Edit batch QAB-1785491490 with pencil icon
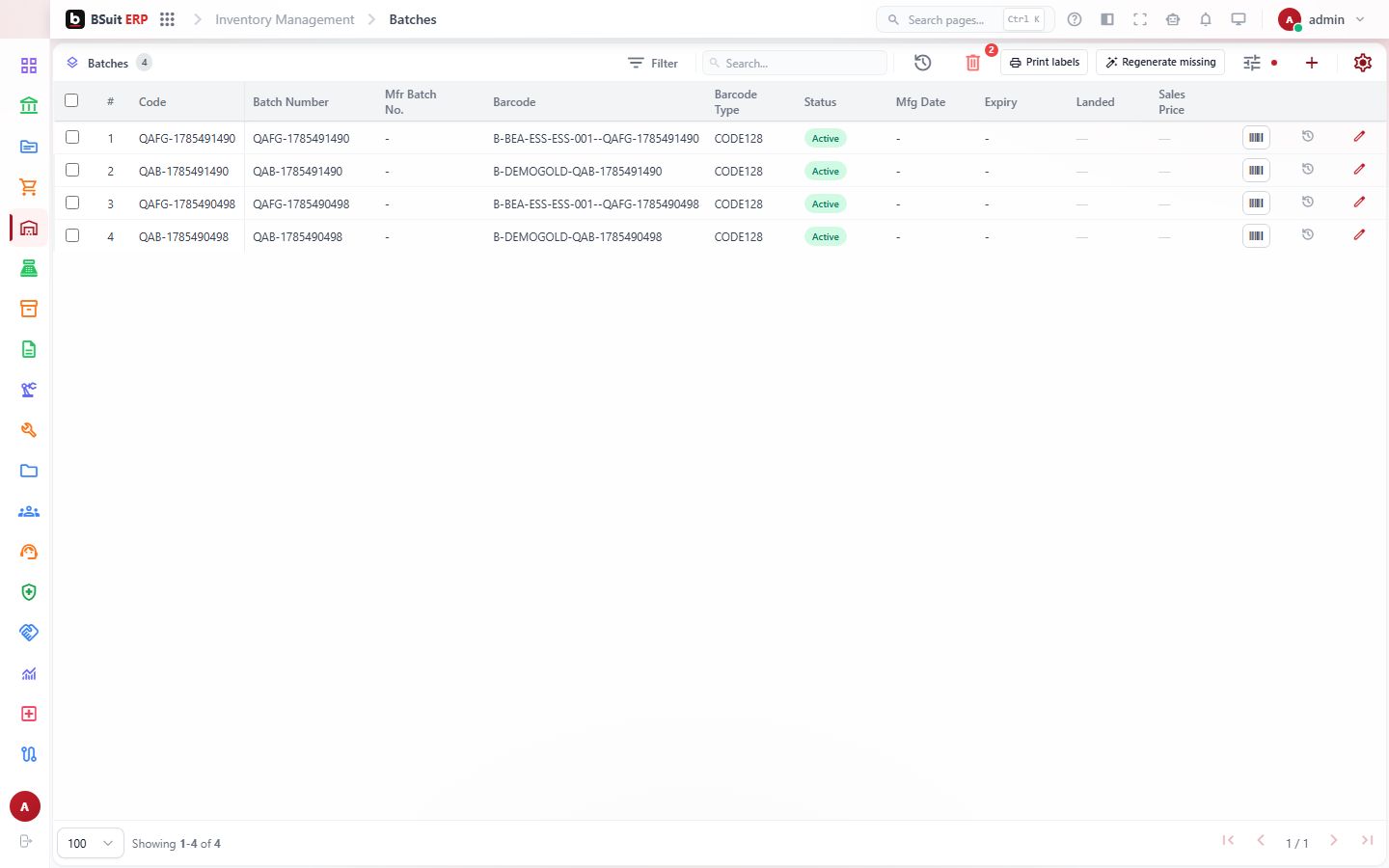 (x=1359, y=170)
